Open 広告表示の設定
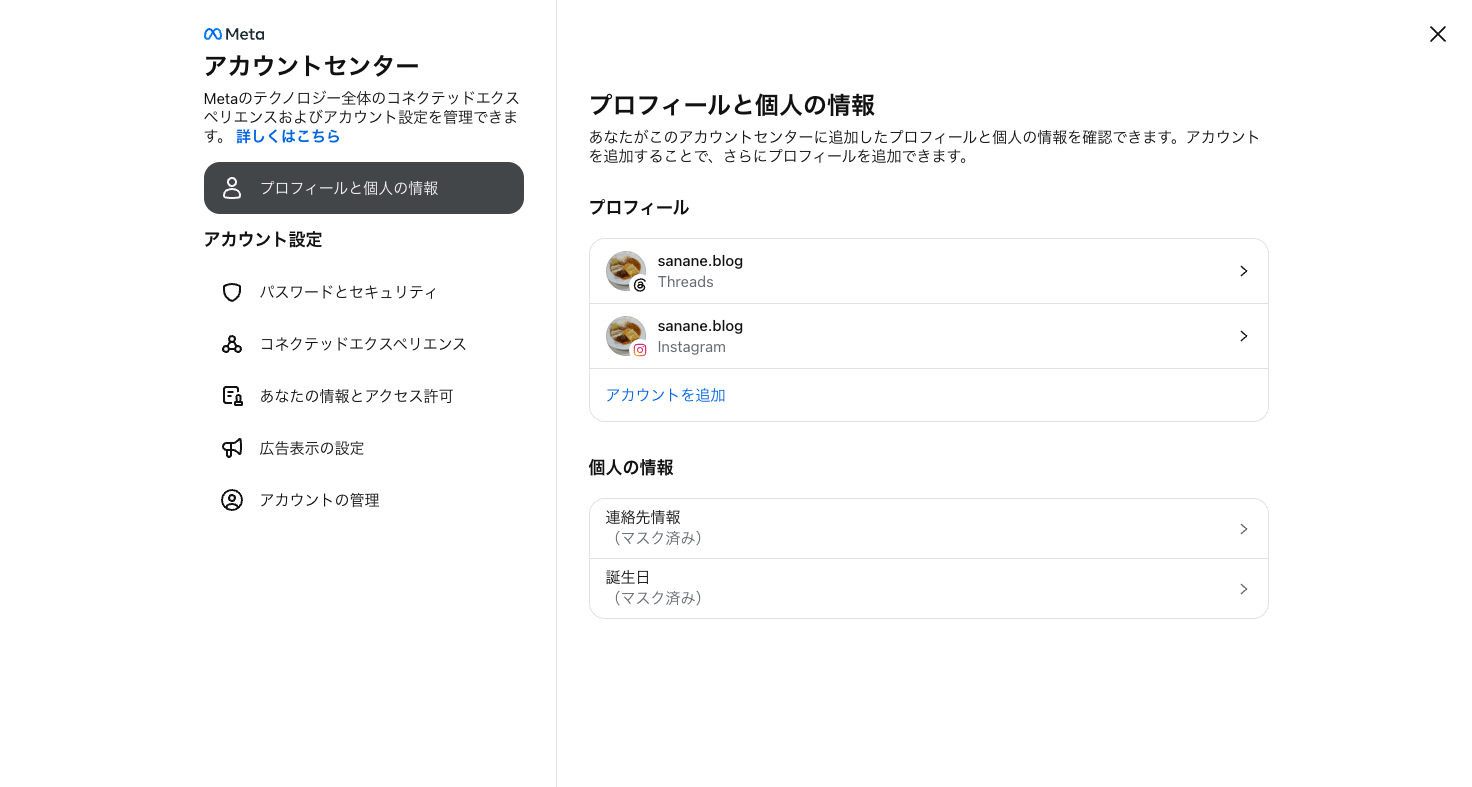 [364, 448]
